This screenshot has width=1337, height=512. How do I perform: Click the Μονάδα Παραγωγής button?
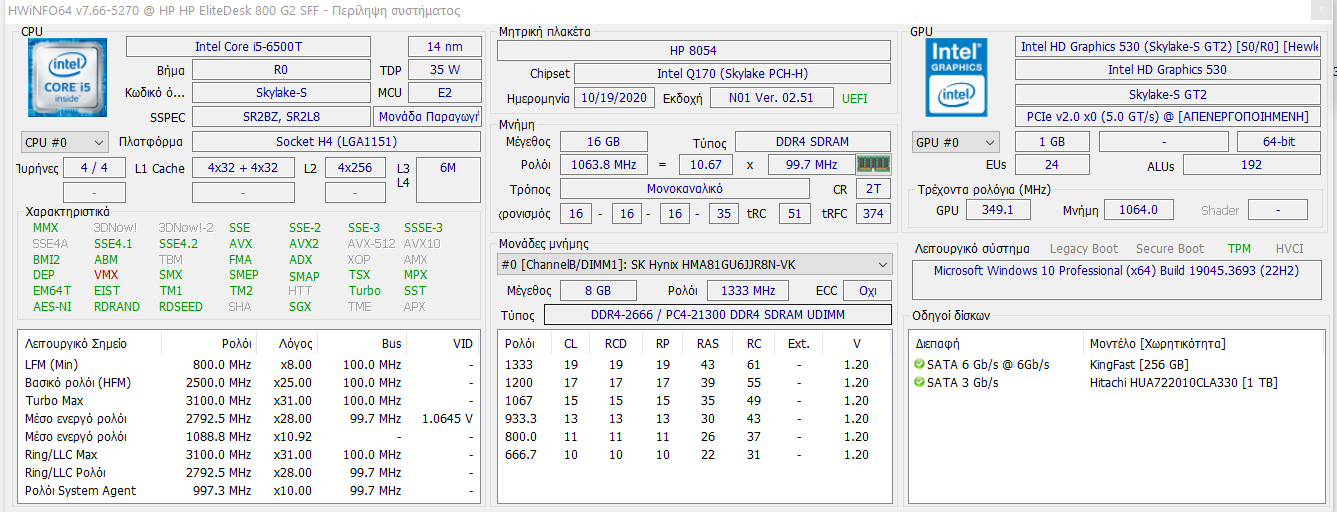(428, 117)
